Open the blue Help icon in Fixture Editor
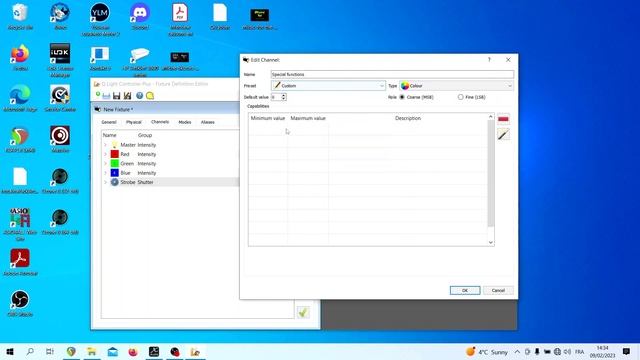 tap(140, 96)
